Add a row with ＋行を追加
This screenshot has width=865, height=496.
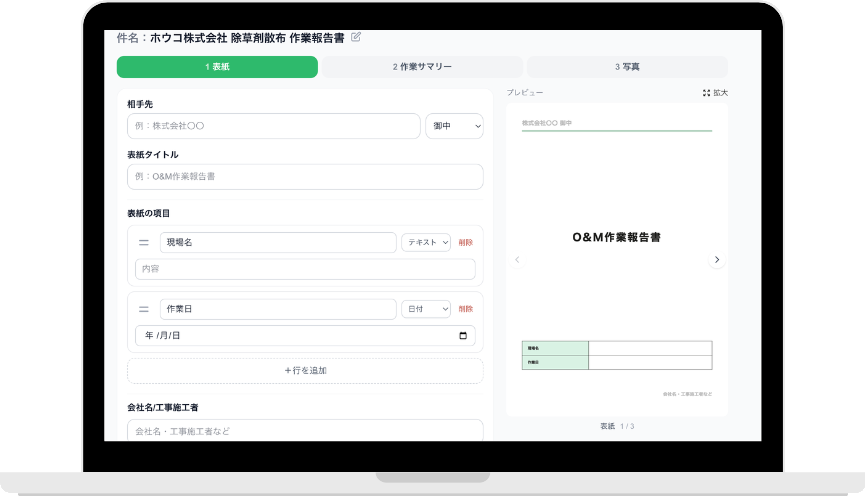305,371
